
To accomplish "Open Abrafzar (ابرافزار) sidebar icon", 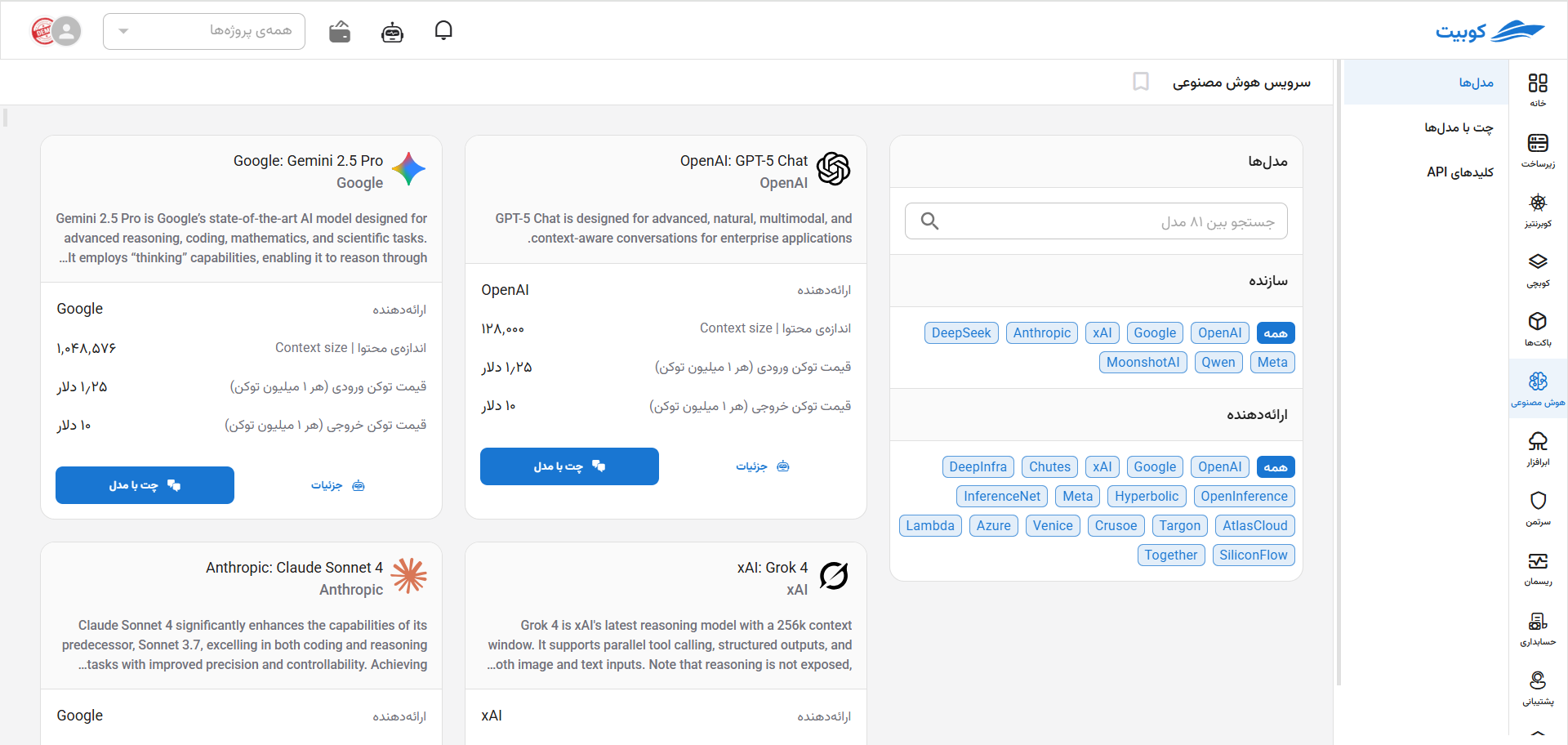I will coord(1538,448).
